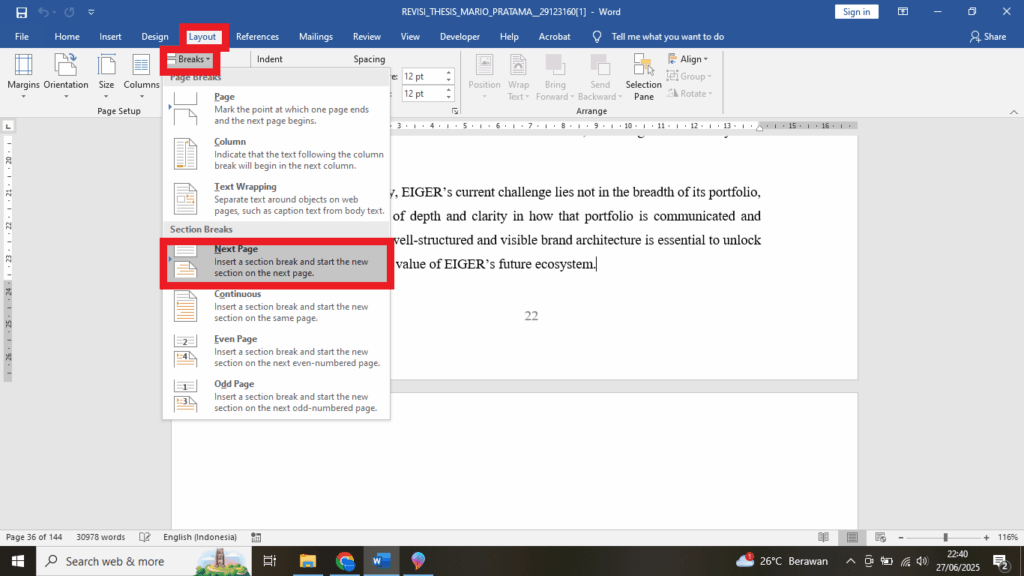Open Ribbon Display Options icon
The height and width of the screenshot is (576, 1024).
pos(903,12)
